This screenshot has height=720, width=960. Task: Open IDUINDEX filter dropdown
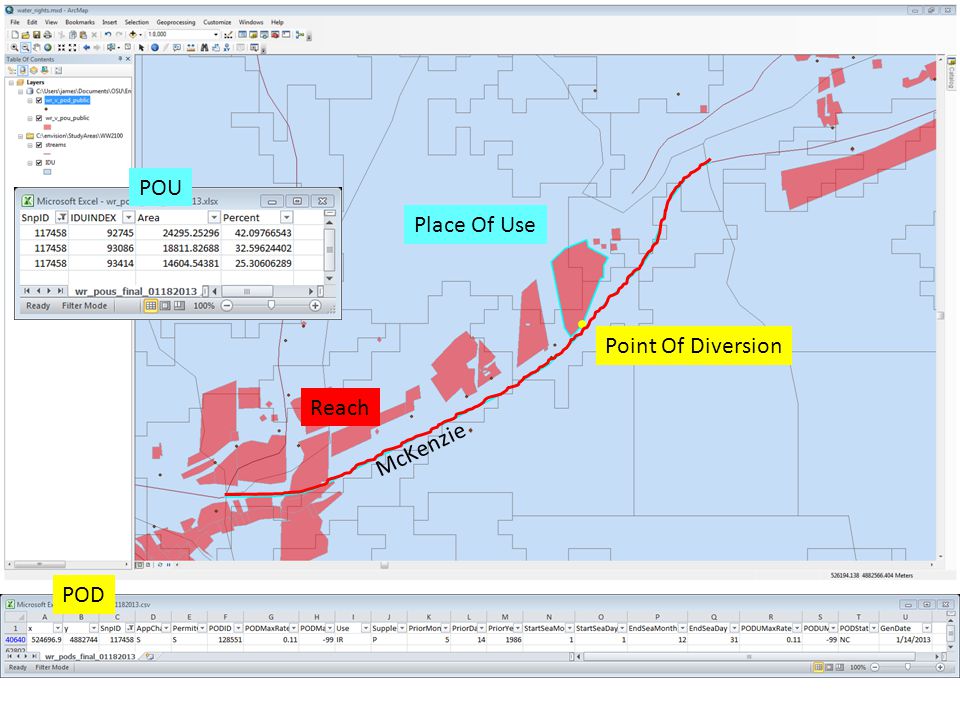coord(128,217)
